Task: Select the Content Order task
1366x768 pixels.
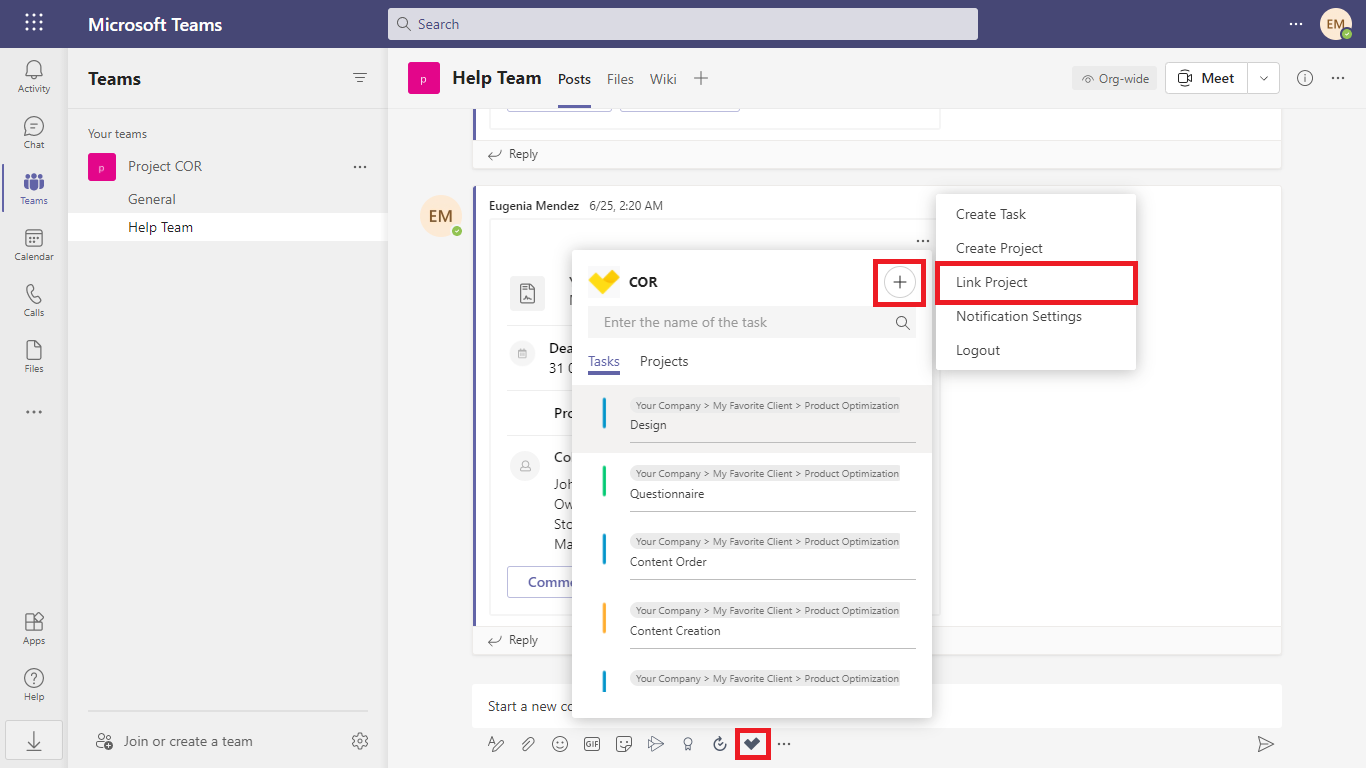Action: [x=752, y=555]
